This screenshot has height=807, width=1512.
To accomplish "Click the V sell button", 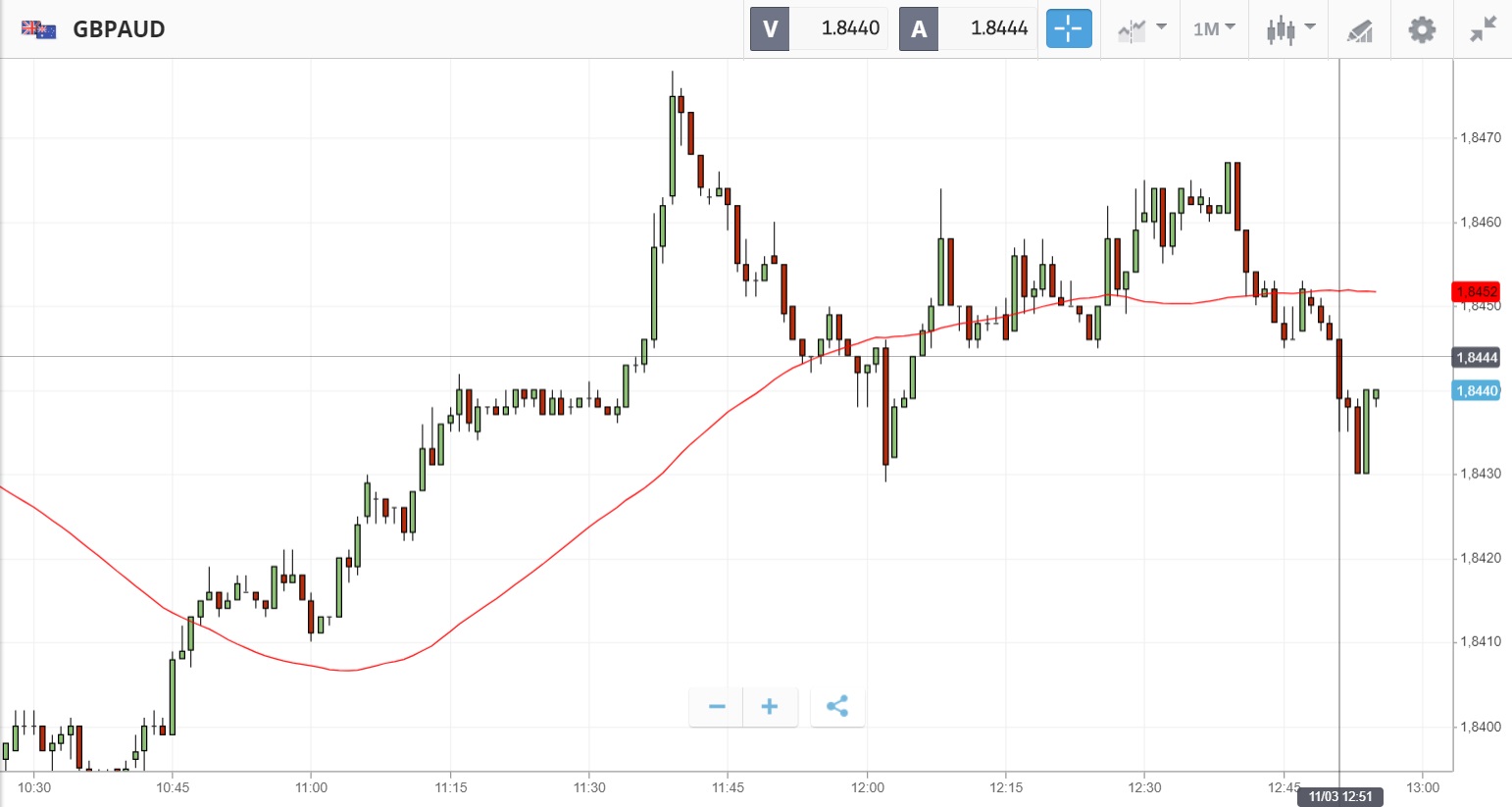I will tap(770, 29).
